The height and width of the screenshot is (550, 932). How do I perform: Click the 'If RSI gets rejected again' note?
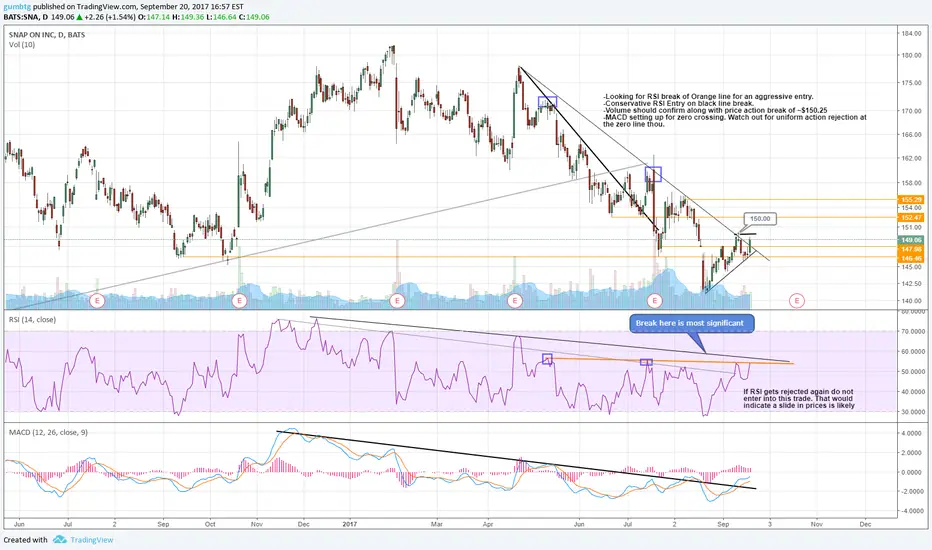[799, 399]
